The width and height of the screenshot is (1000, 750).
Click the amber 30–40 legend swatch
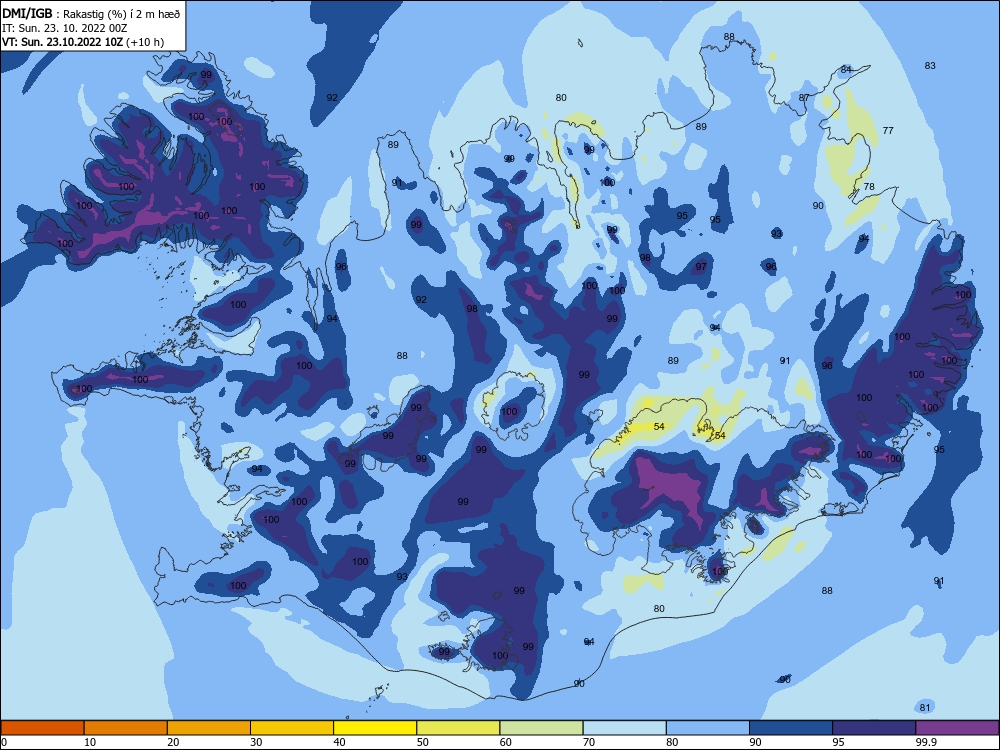292,728
